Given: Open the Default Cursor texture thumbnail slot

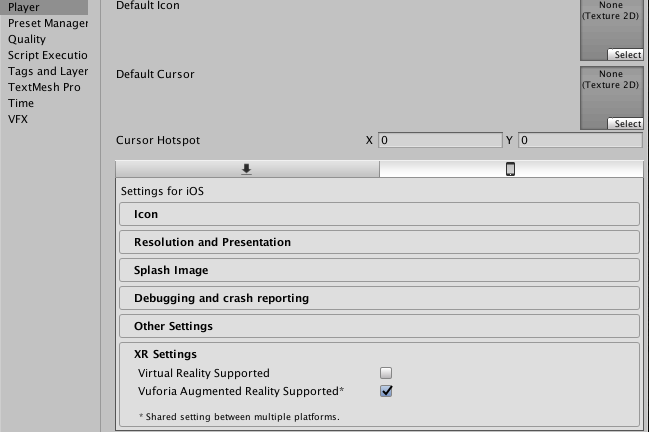Looking at the screenshot, I should click(611, 98).
